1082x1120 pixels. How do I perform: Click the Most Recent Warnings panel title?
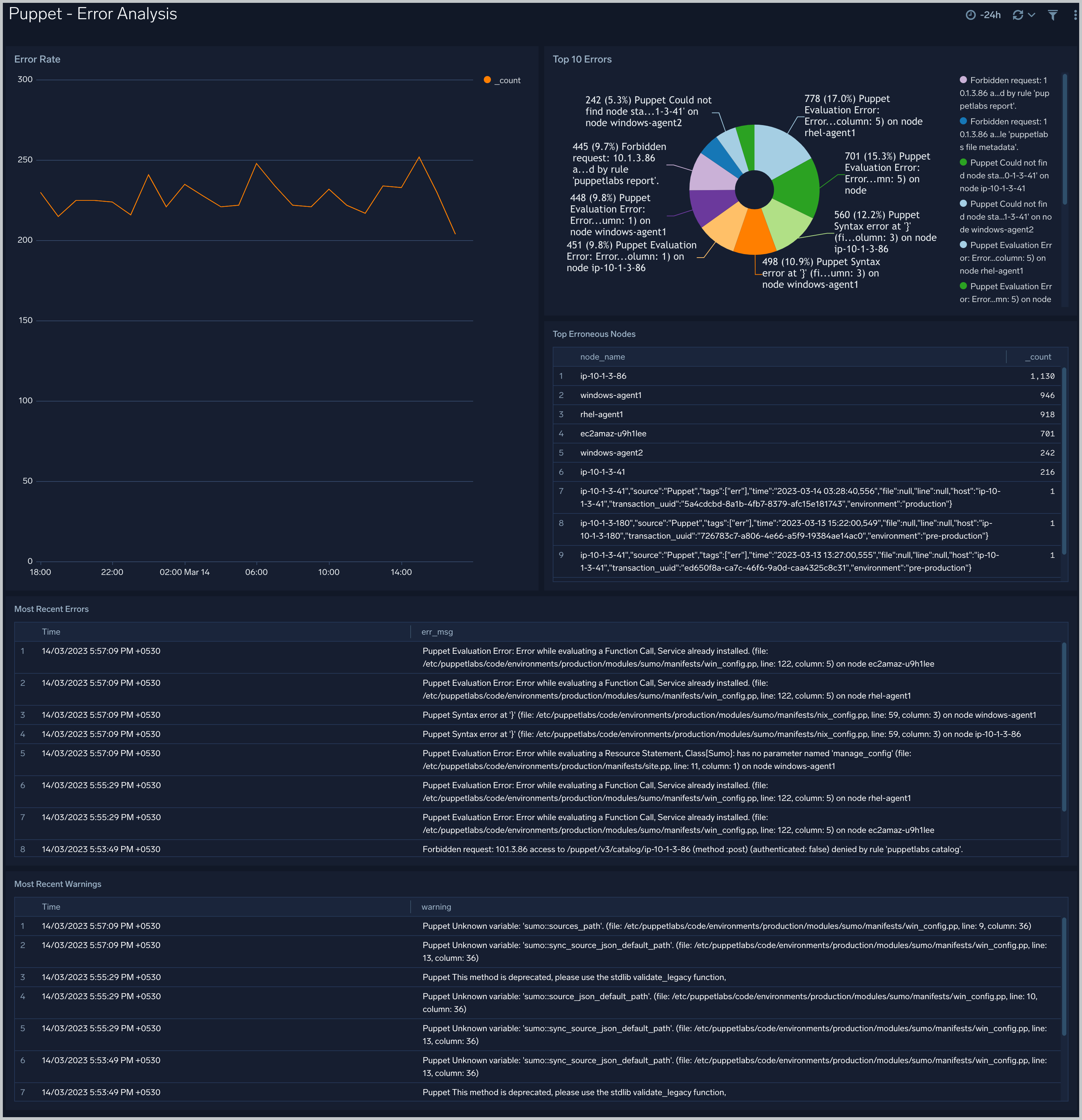(x=58, y=884)
